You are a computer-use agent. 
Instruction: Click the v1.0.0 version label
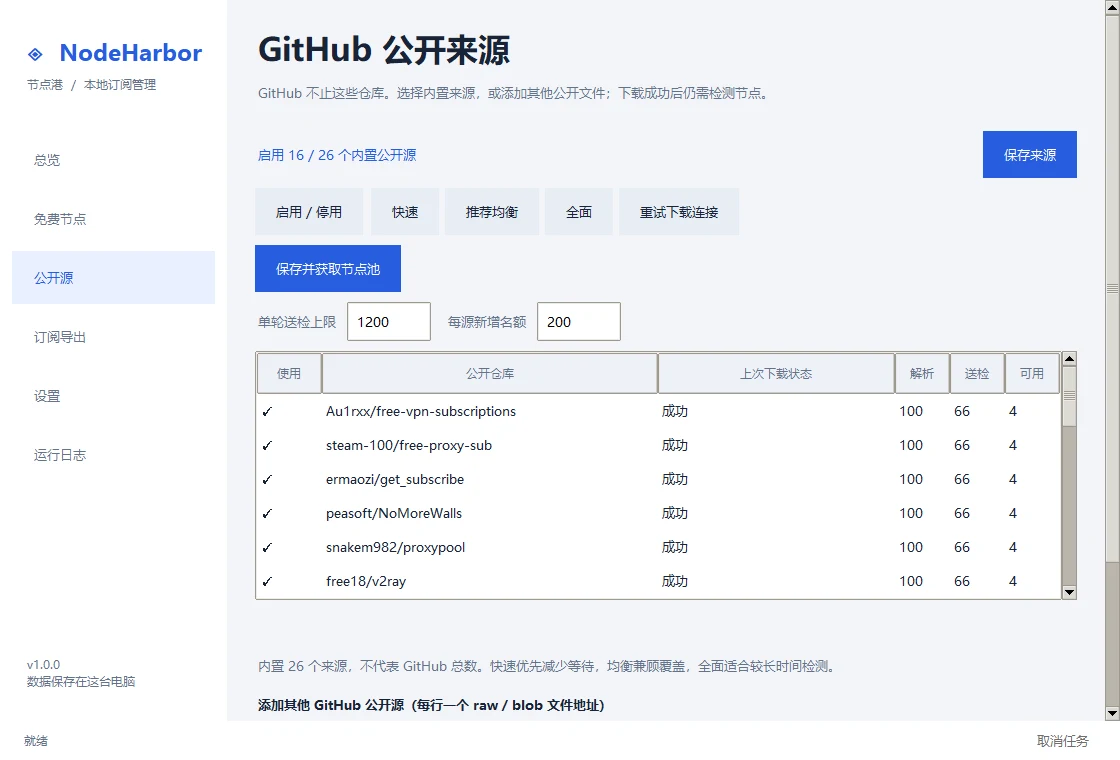point(44,664)
